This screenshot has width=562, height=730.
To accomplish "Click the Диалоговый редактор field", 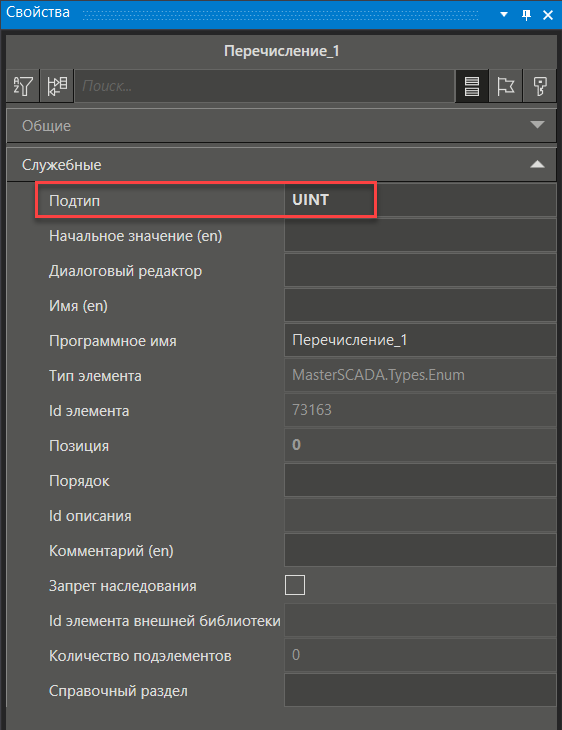I will coord(420,270).
